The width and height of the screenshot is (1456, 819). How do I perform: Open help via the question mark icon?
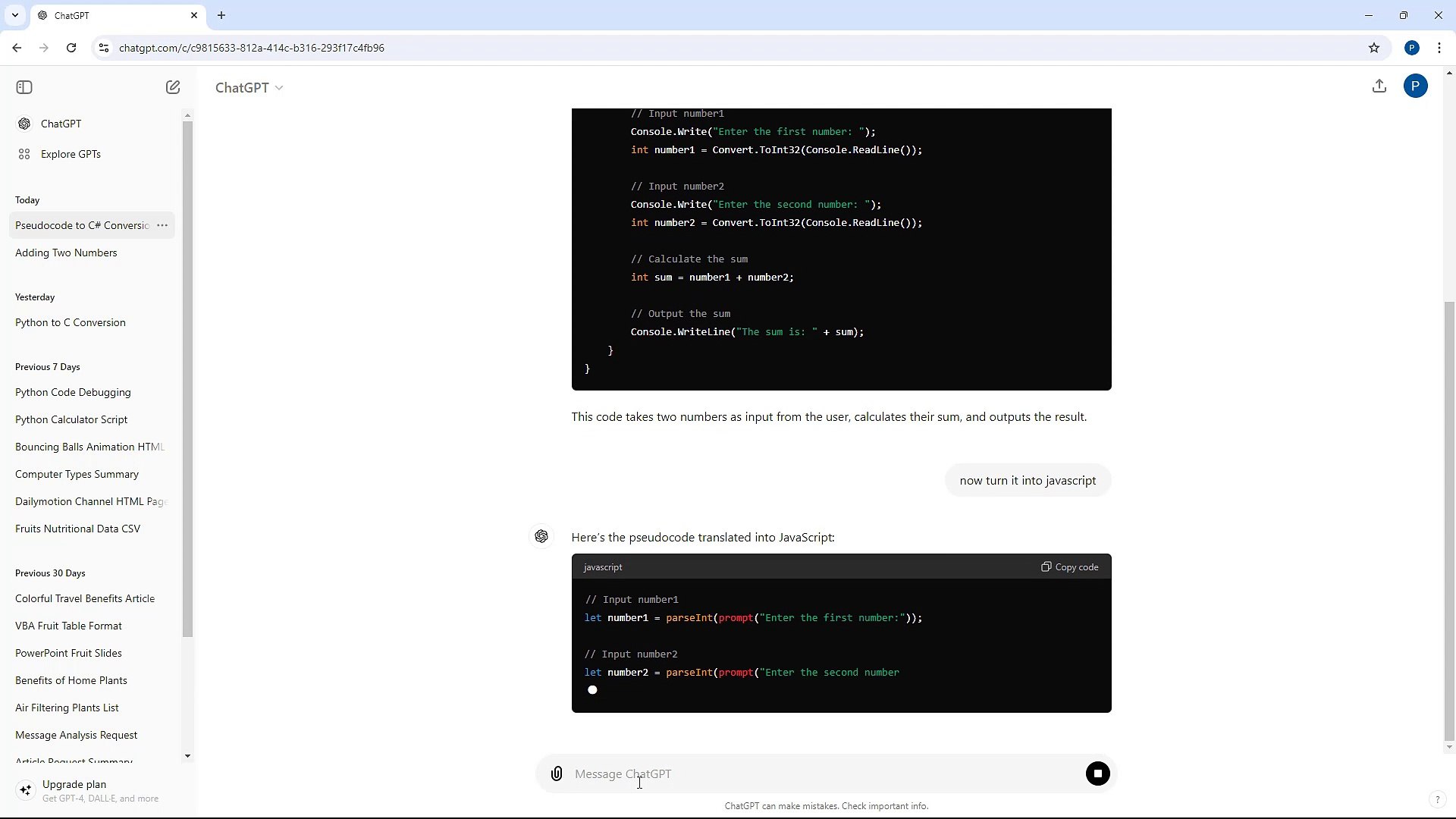(x=1437, y=799)
